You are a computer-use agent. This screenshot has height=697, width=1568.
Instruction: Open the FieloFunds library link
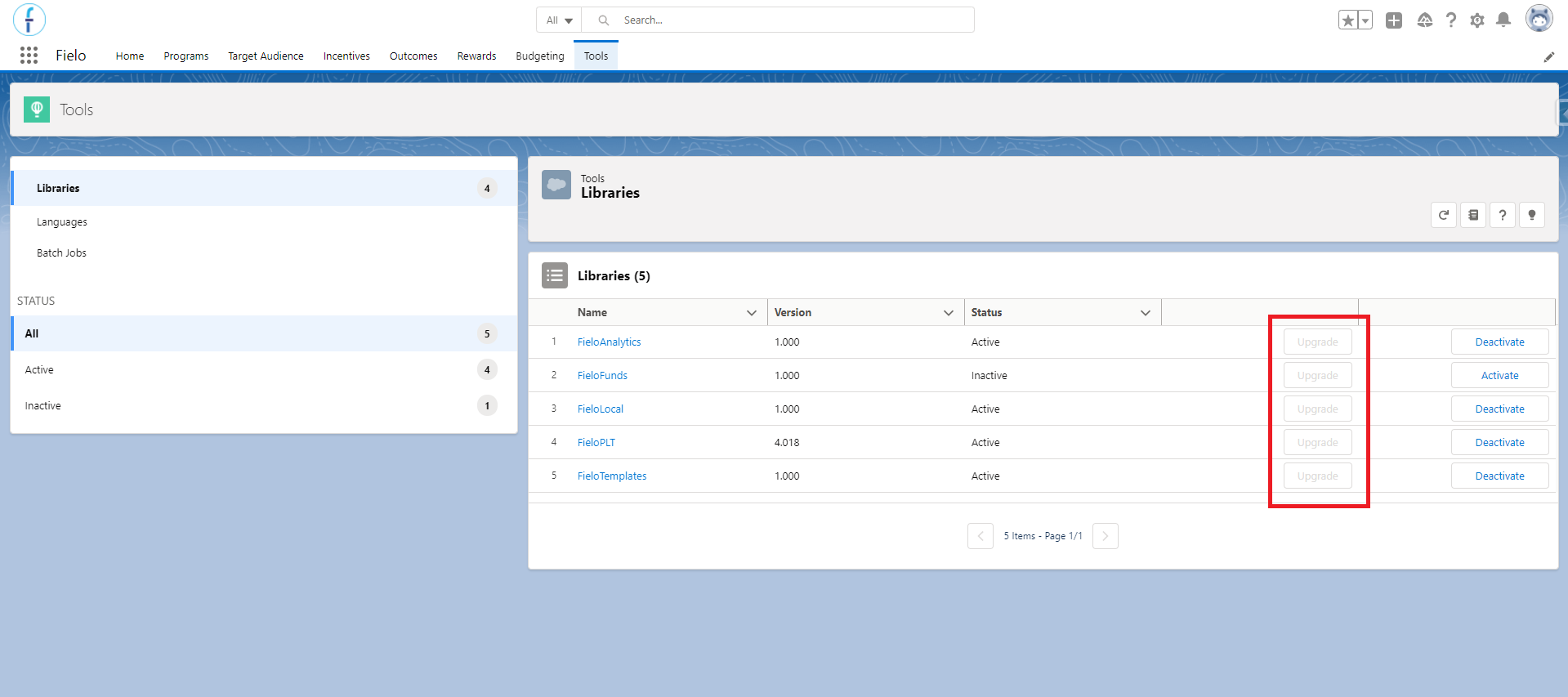pyautogui.click(x=602, y=376)
